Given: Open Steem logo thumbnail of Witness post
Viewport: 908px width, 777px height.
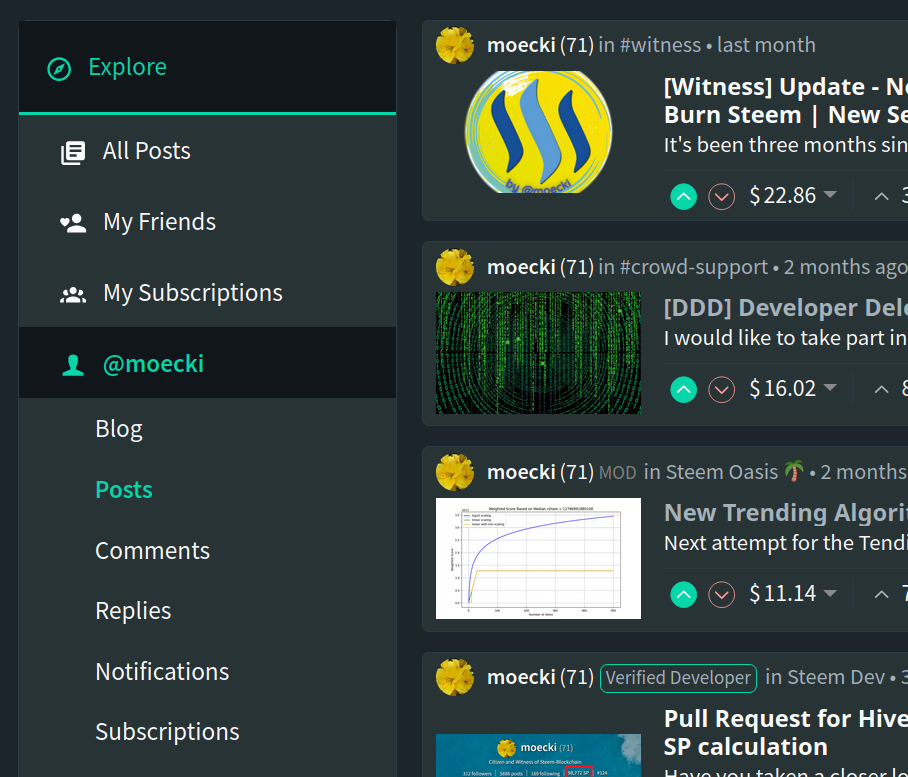Looking at the screenshot, I should tap(538, 131).
